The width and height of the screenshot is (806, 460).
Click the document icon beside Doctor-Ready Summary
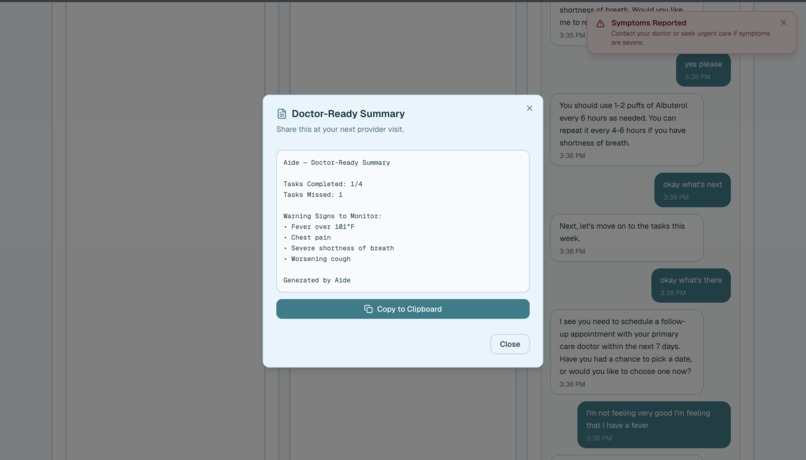(x=281, y=114)
